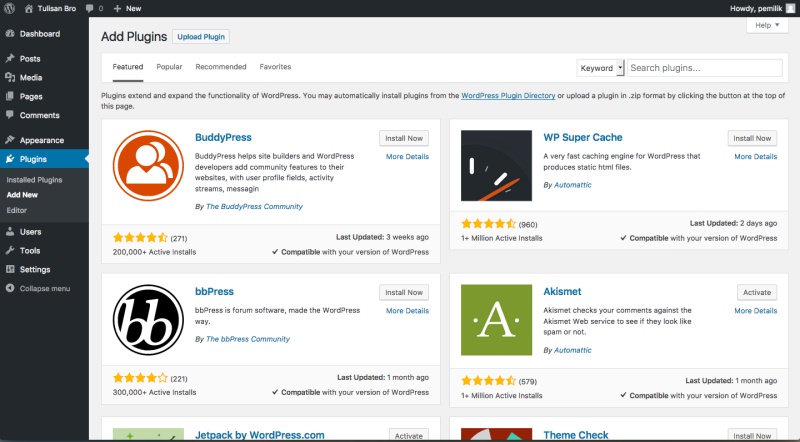Switch to the Recommended tab
The width and height of the screenshot is (800, 442).
[221, 67]
